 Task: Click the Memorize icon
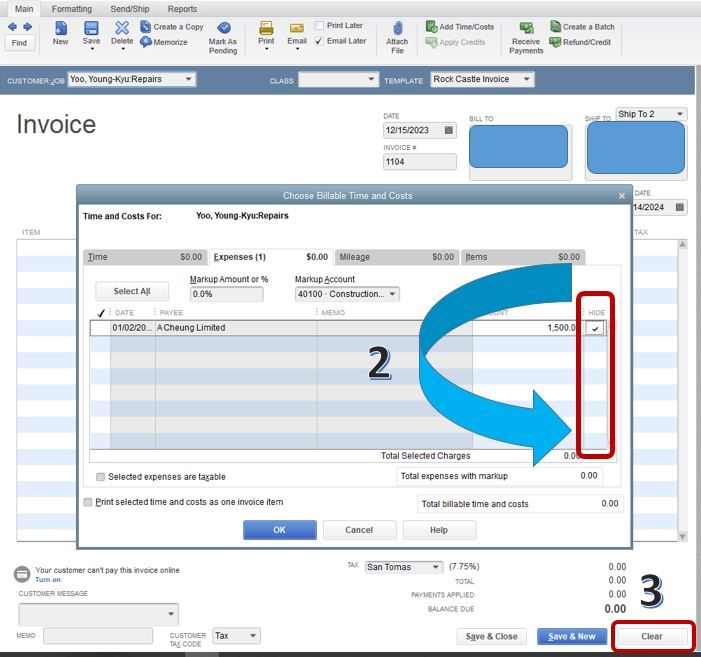pyautogui.click(x=146, y=42)
